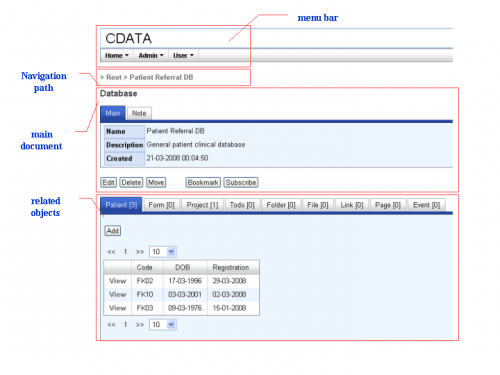Screen dimensions: 500x375
Task: Go to next page below the table
Action: tap(140, 325)
